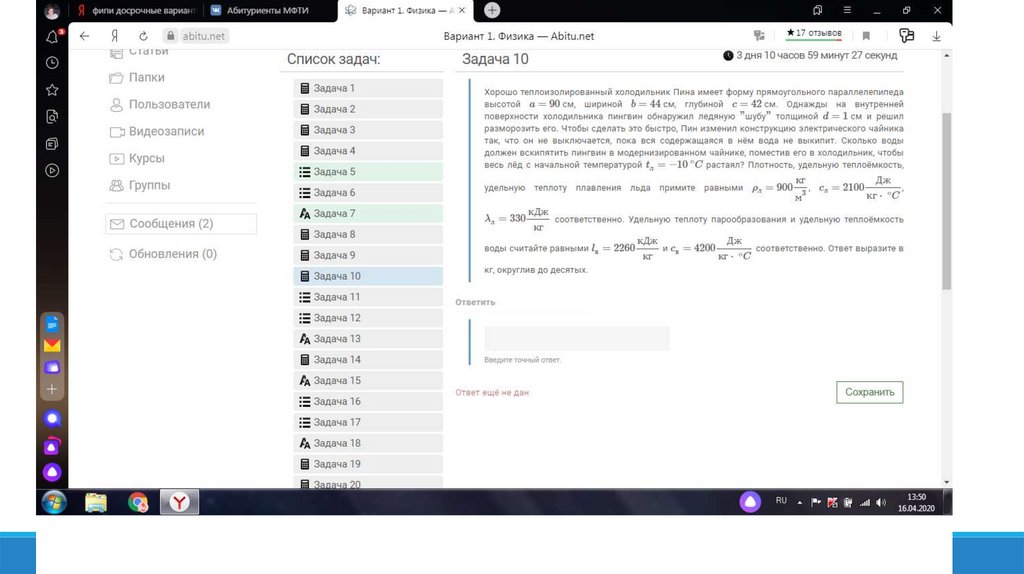The height and width of the screenshot is (574, 1024).
Task: Click the lock icon next to abitu.net
Action: click(x=170, y=36)
